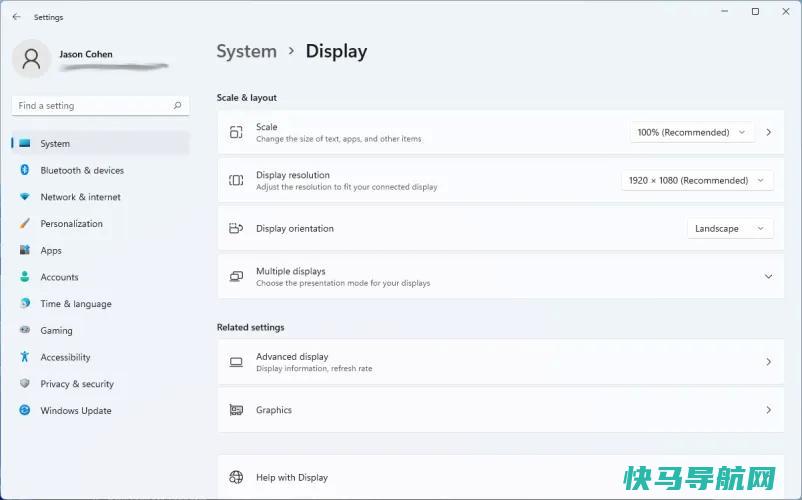
Task: Open Graphics settings via its arrow
Action: pos(769,410)
